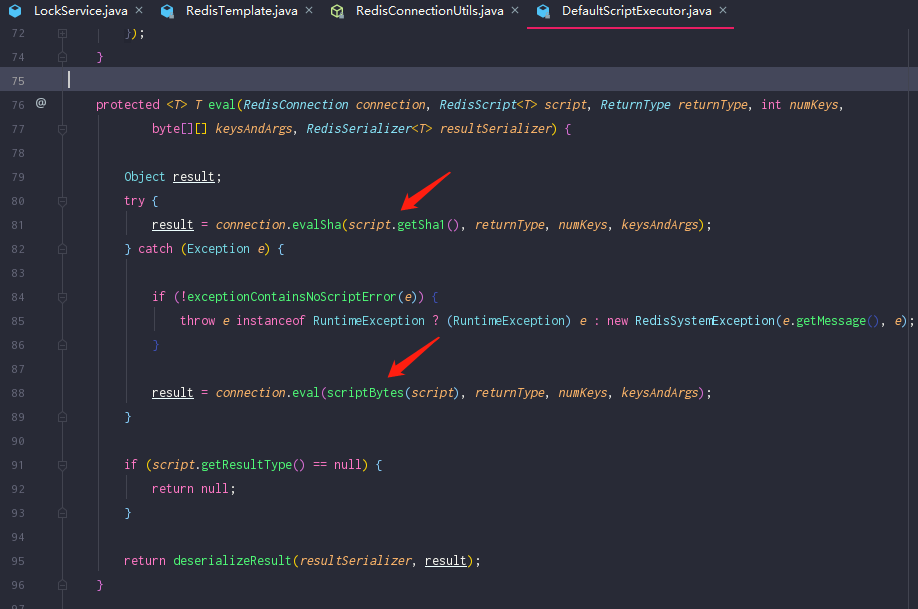
Task: Collapse the try block fold at line 80
Action: 62,200
